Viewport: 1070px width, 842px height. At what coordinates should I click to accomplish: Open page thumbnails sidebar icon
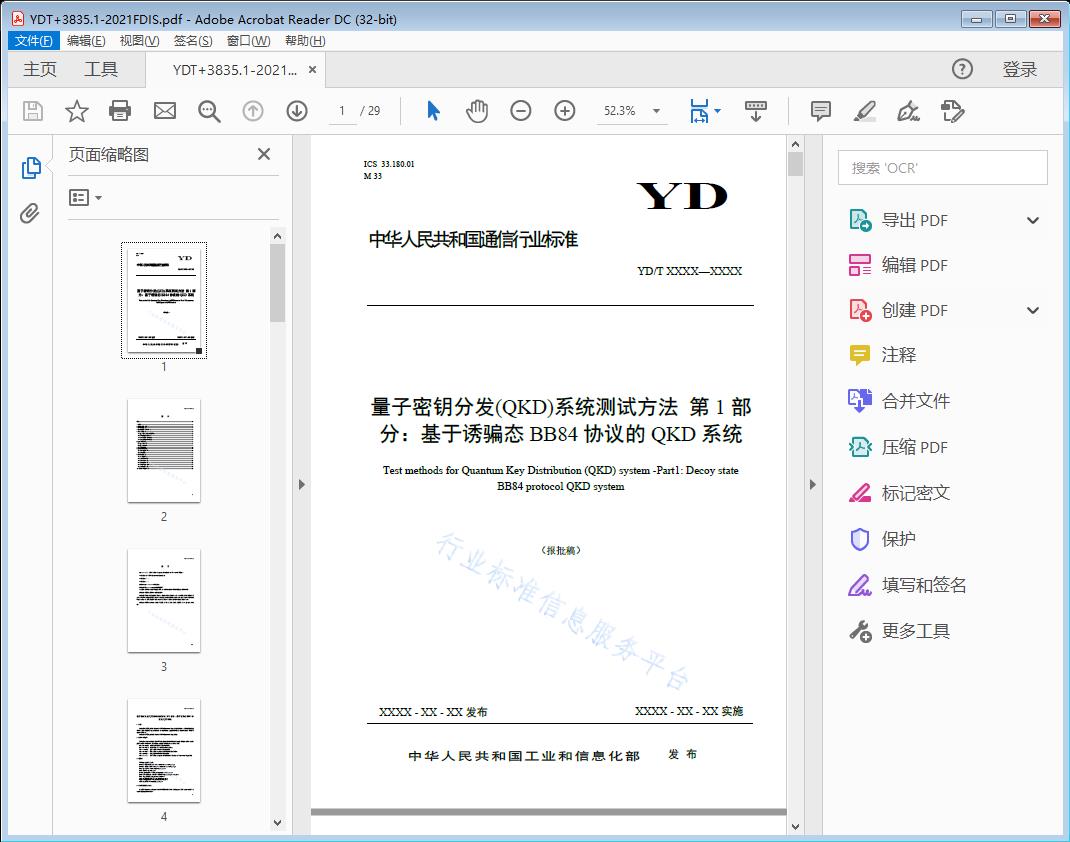pos(30,166)
